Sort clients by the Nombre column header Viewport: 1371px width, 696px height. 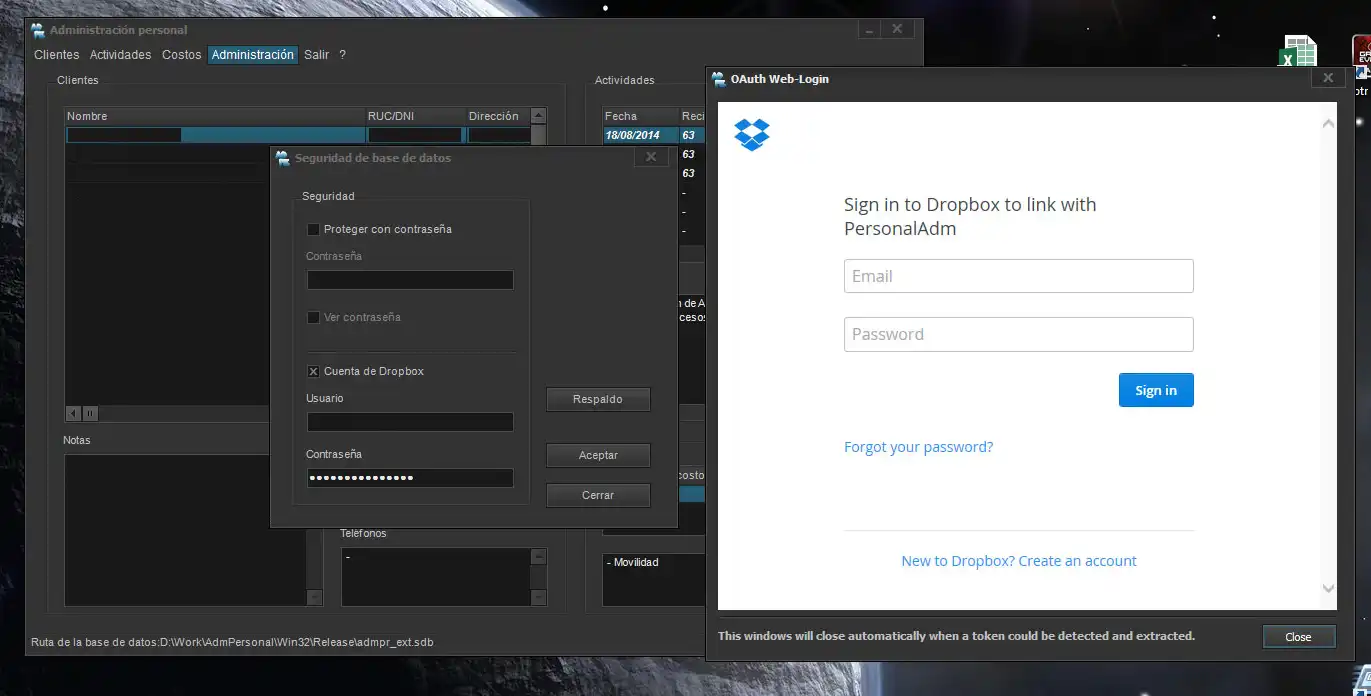215,116
